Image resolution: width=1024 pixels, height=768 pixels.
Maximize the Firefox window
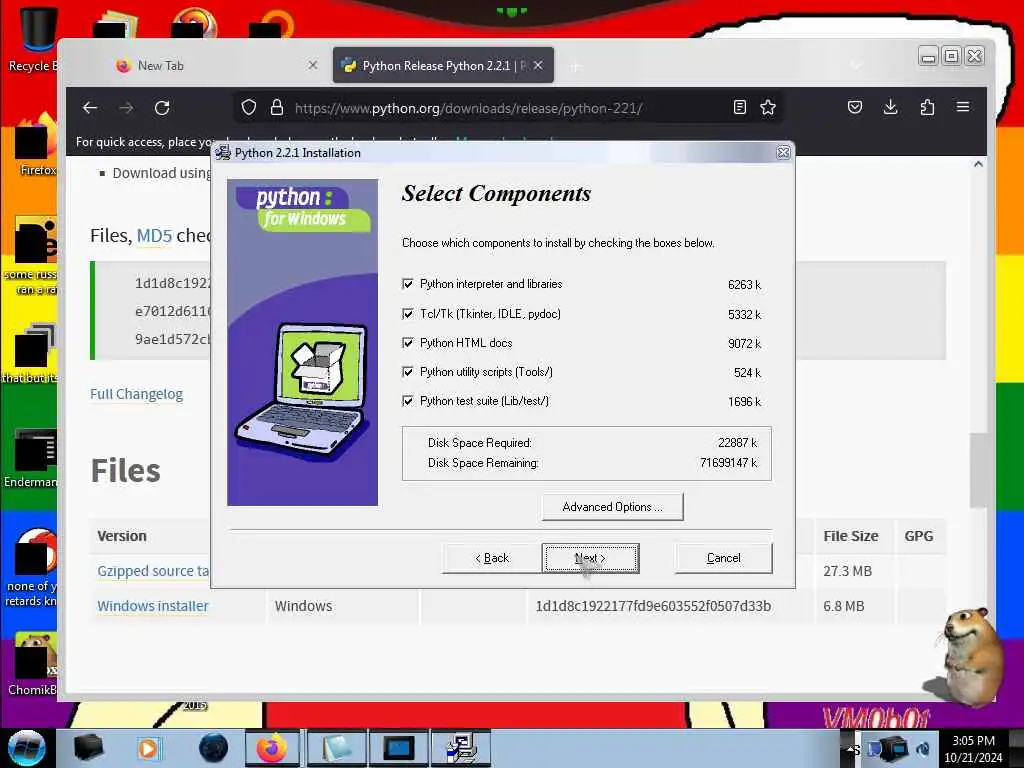(x=952, y=57)
